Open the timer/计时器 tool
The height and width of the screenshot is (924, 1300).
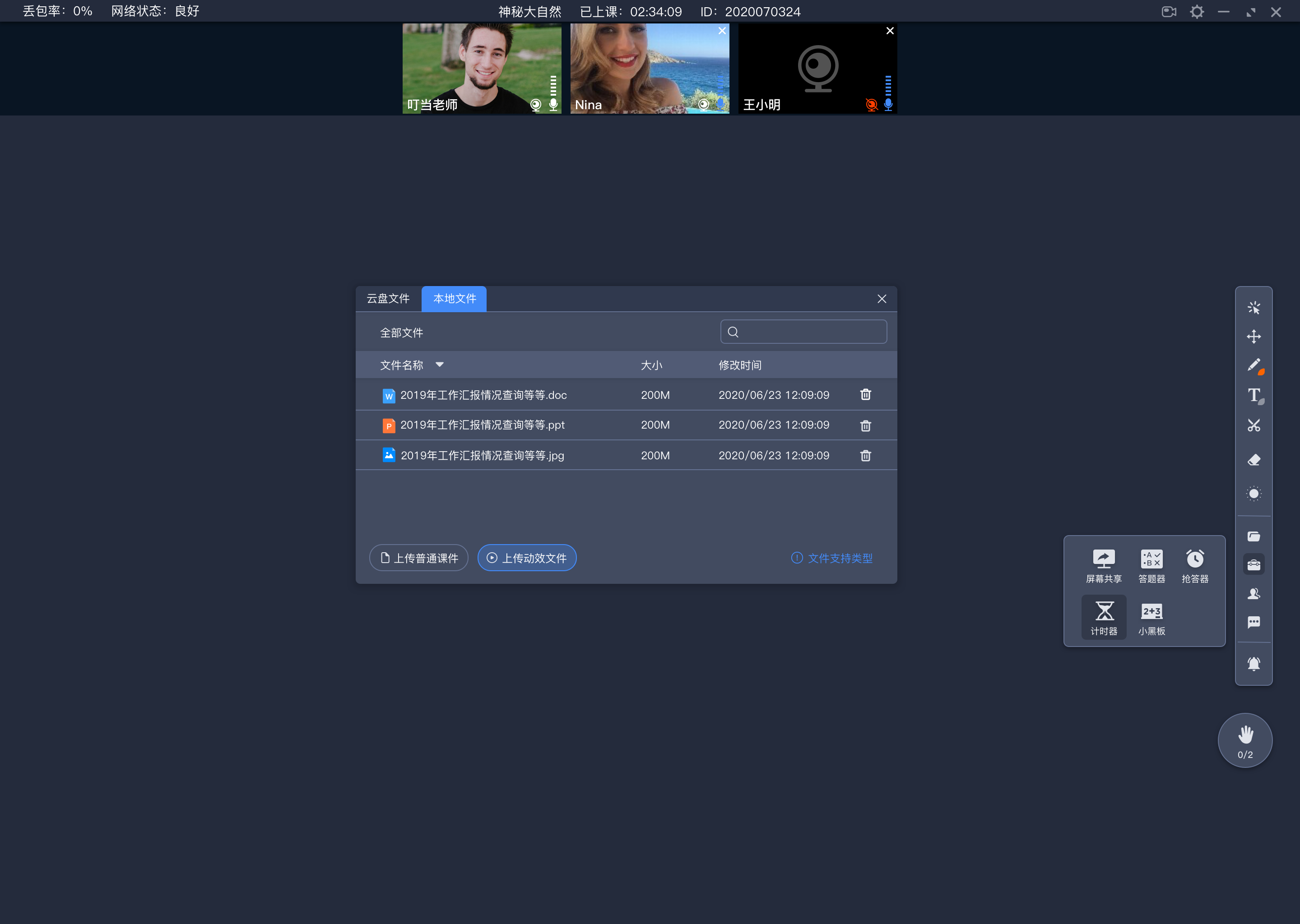(1102, 614)
